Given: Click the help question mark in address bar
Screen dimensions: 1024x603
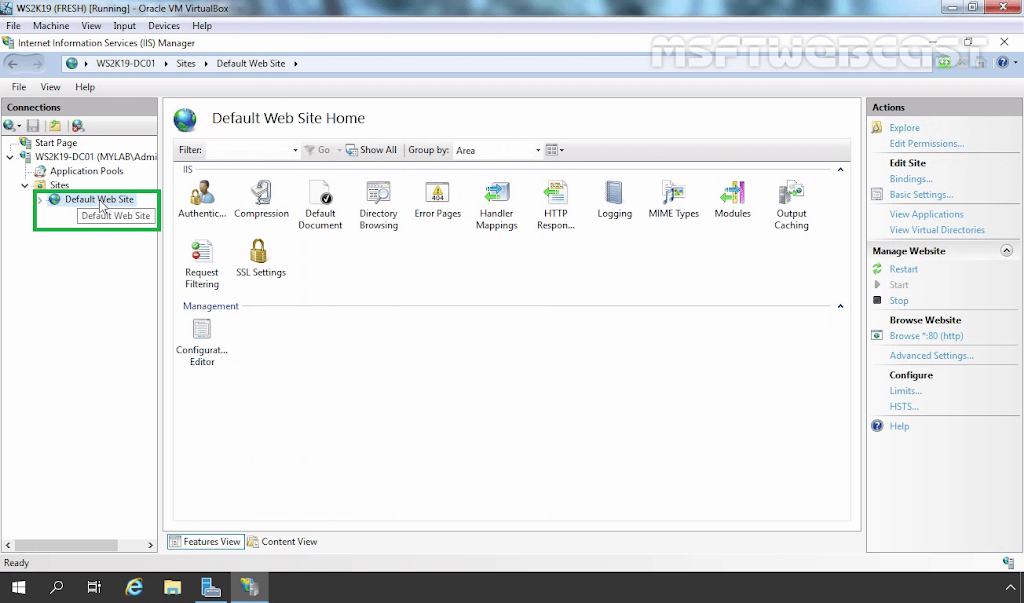Looking at the screenshot, I should (x=1003, y=63).
